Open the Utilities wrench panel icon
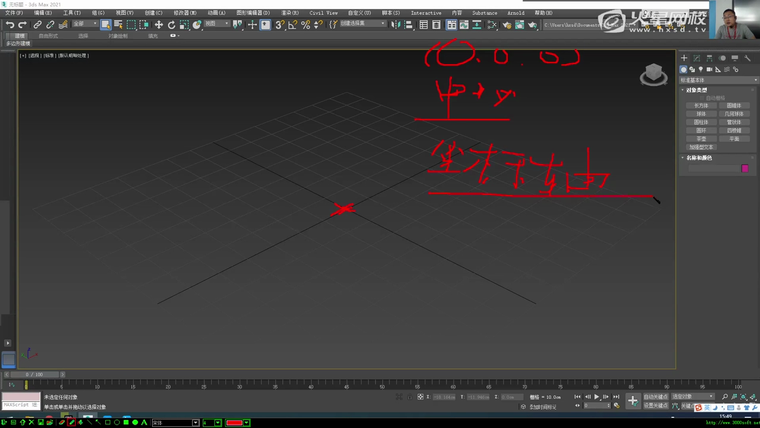The image size is (760, 428). pyautogui.click(x=748, y=58)
